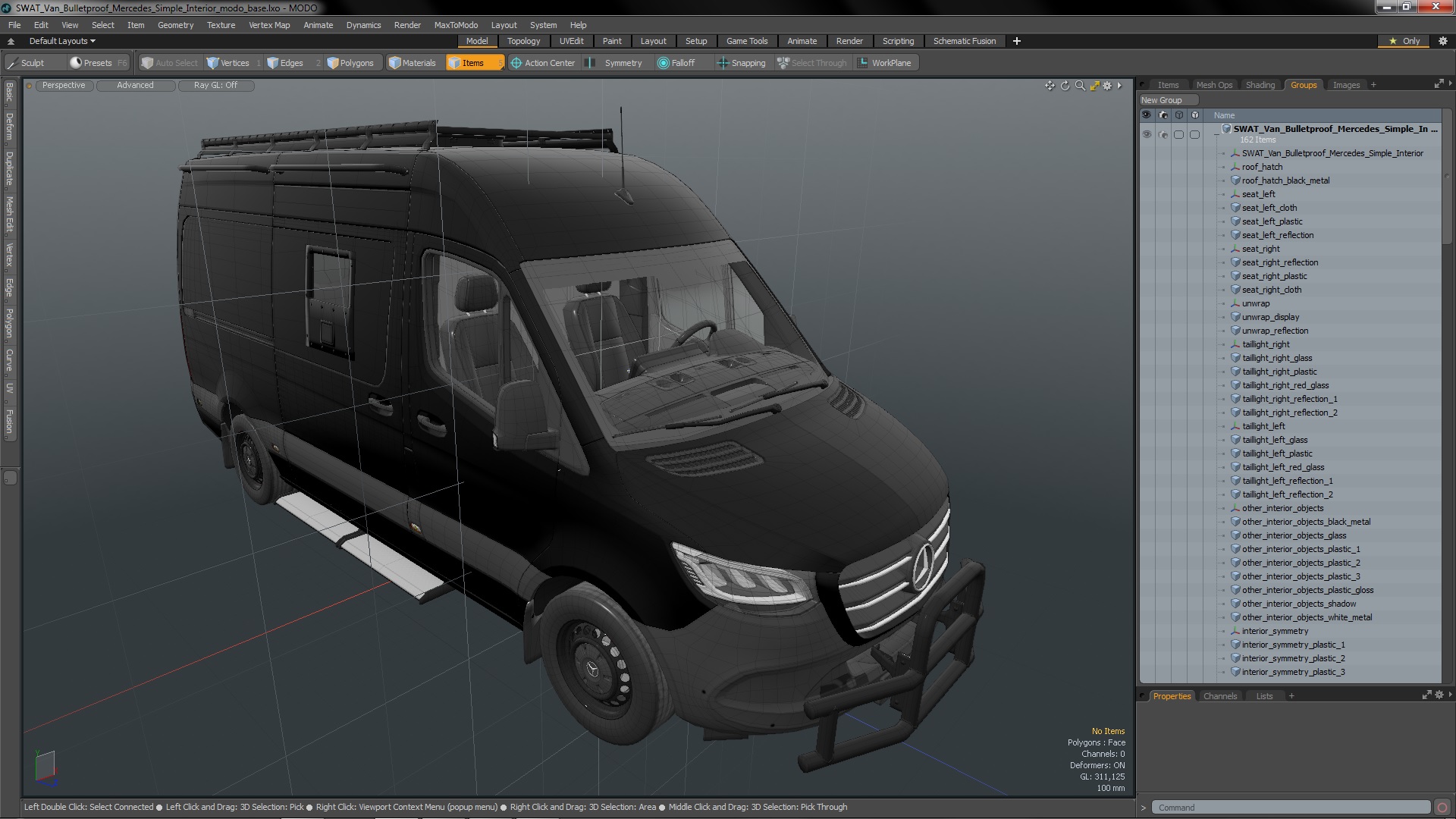The image size is (1456, 819).
Task: Click the Name column header
Action: [1224, 115]
